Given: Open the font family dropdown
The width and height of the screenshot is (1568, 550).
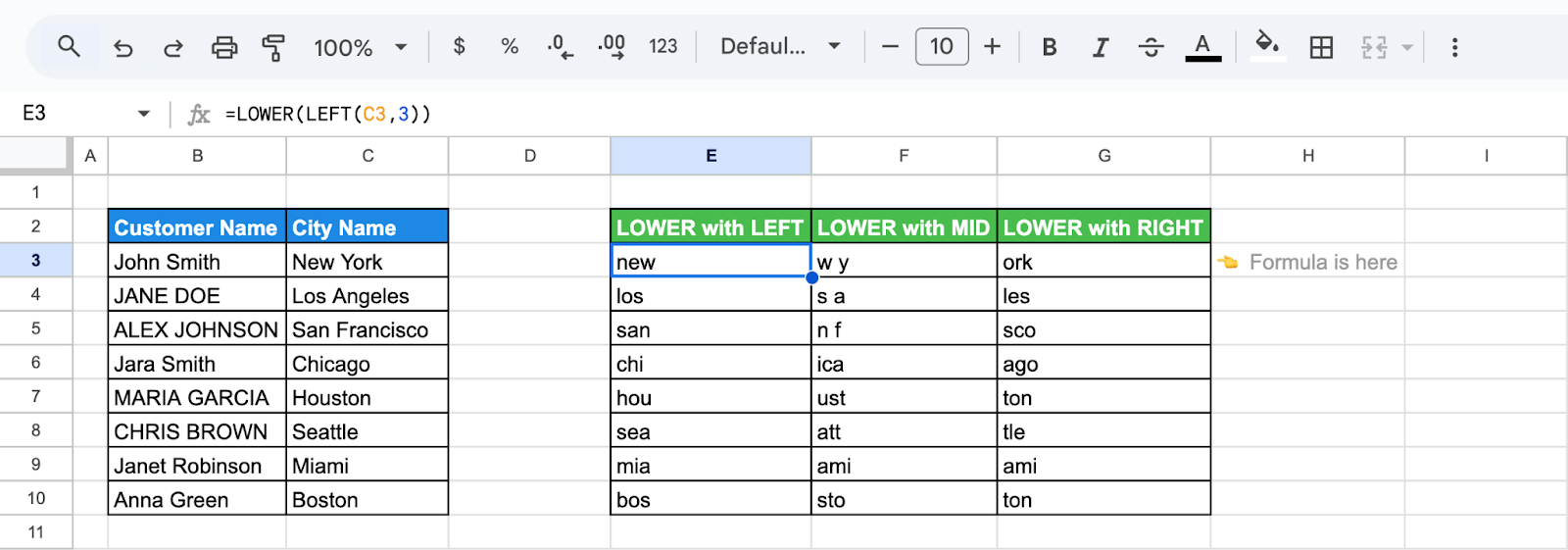Looking at the screenshot, I should click(780, 46).
